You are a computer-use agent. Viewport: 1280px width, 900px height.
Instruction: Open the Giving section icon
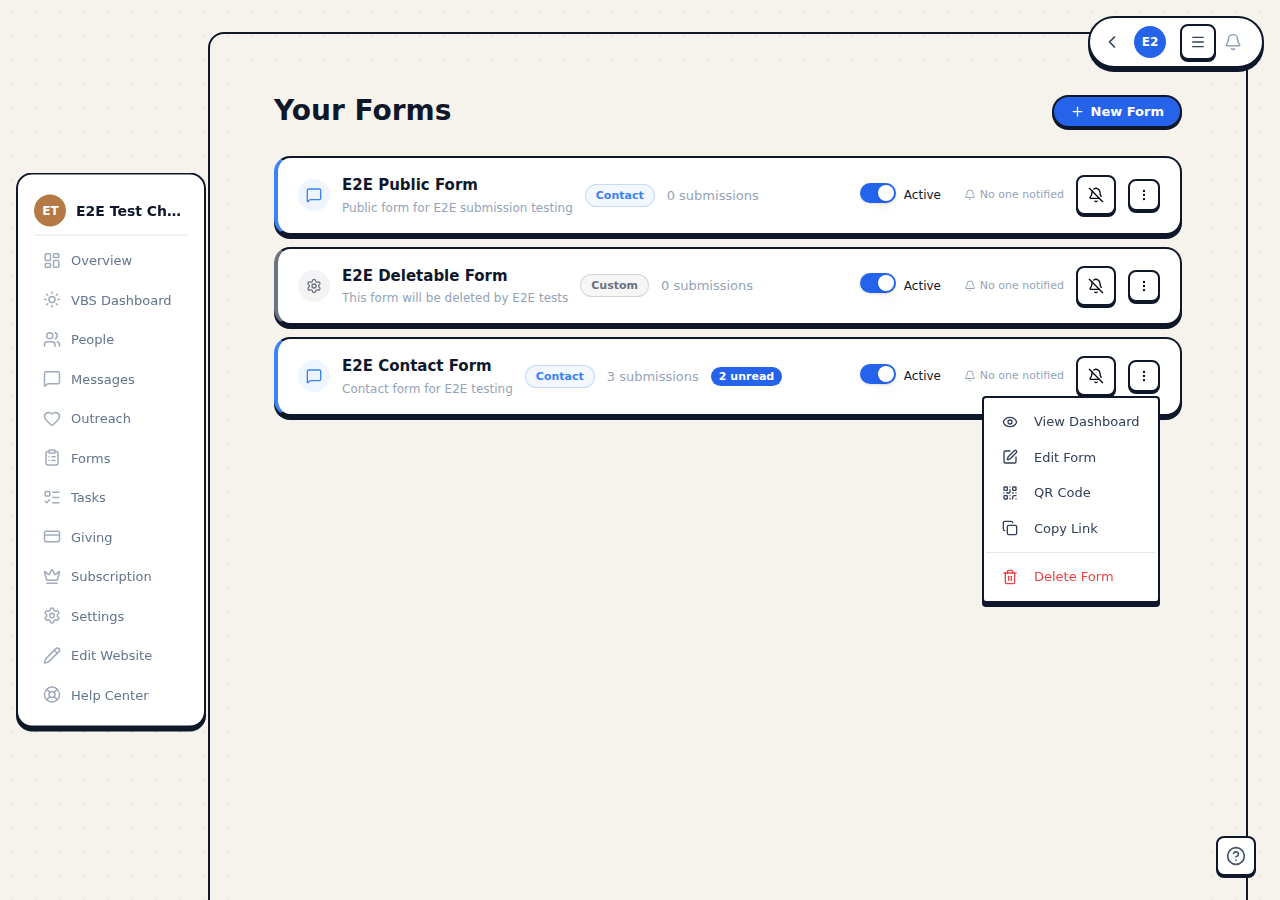coord(52,537)
